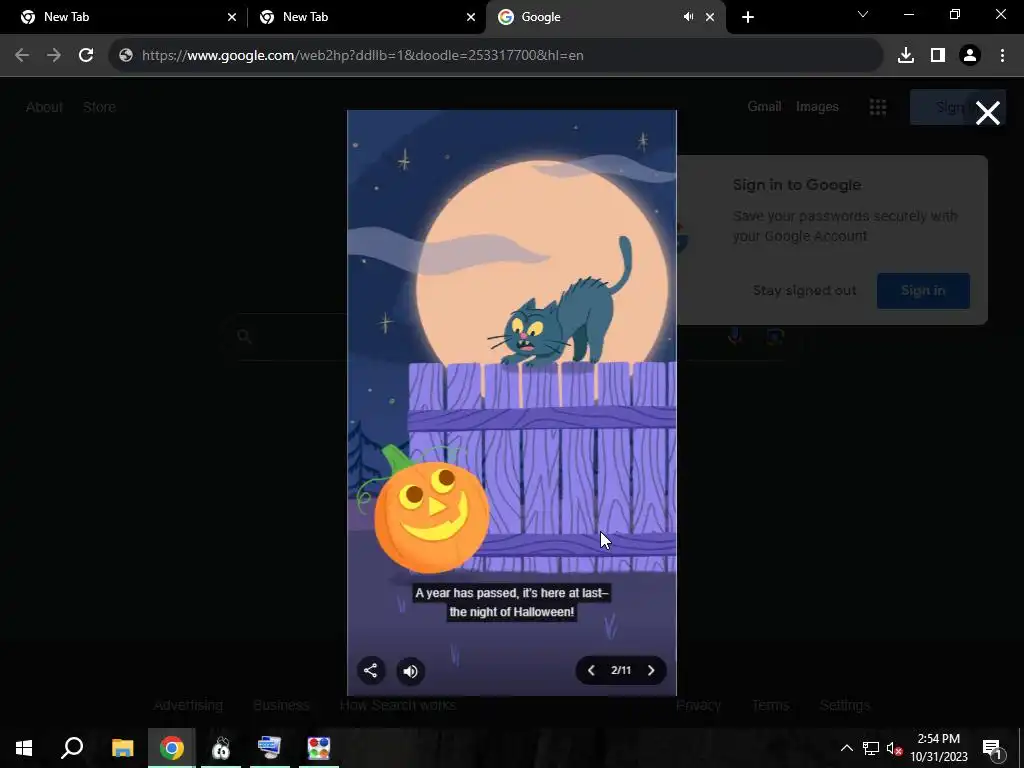Open Chrome three-dot menu

[1002, 56]
